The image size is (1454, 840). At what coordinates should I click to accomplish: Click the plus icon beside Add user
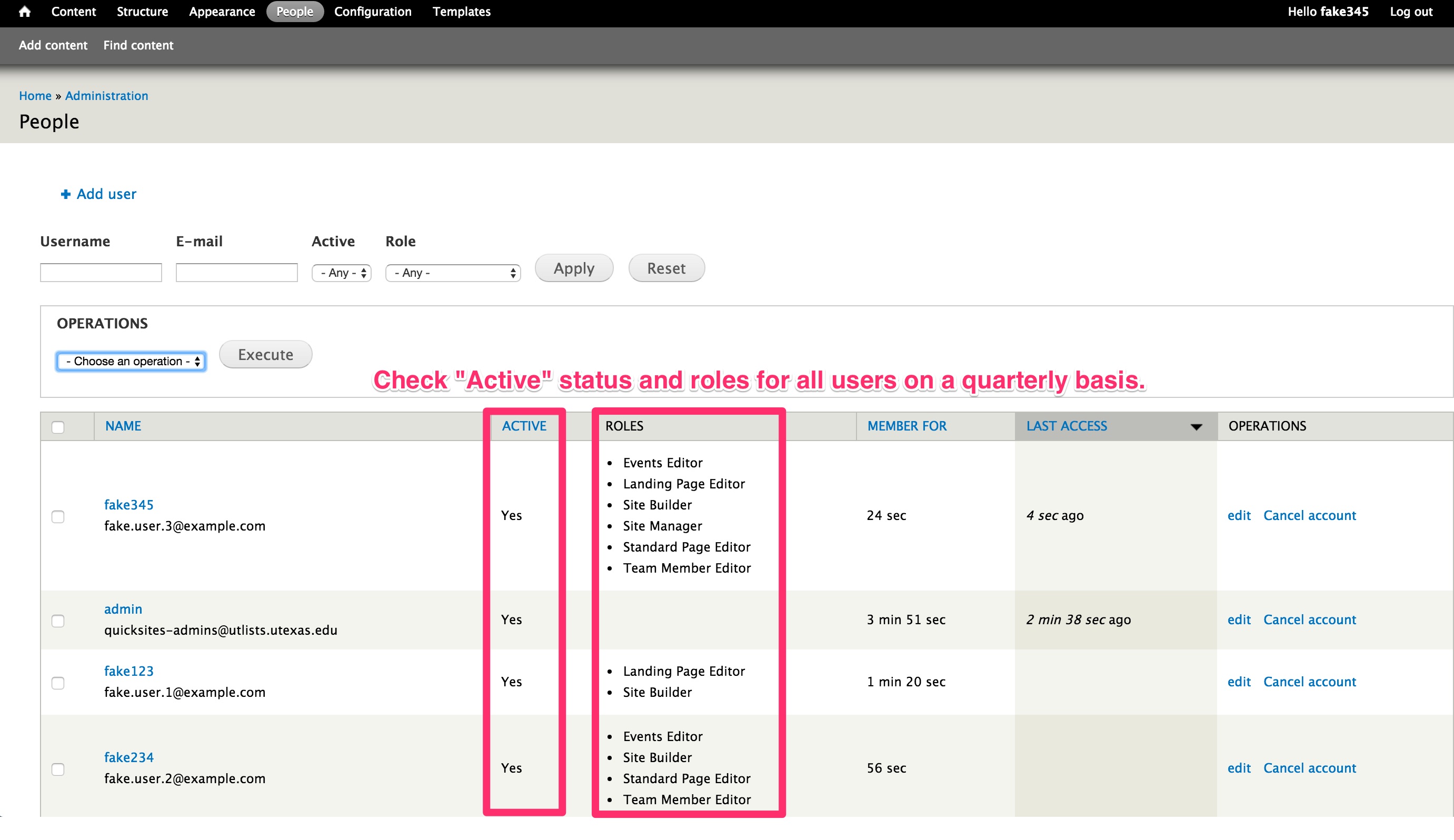click(66, 194)
